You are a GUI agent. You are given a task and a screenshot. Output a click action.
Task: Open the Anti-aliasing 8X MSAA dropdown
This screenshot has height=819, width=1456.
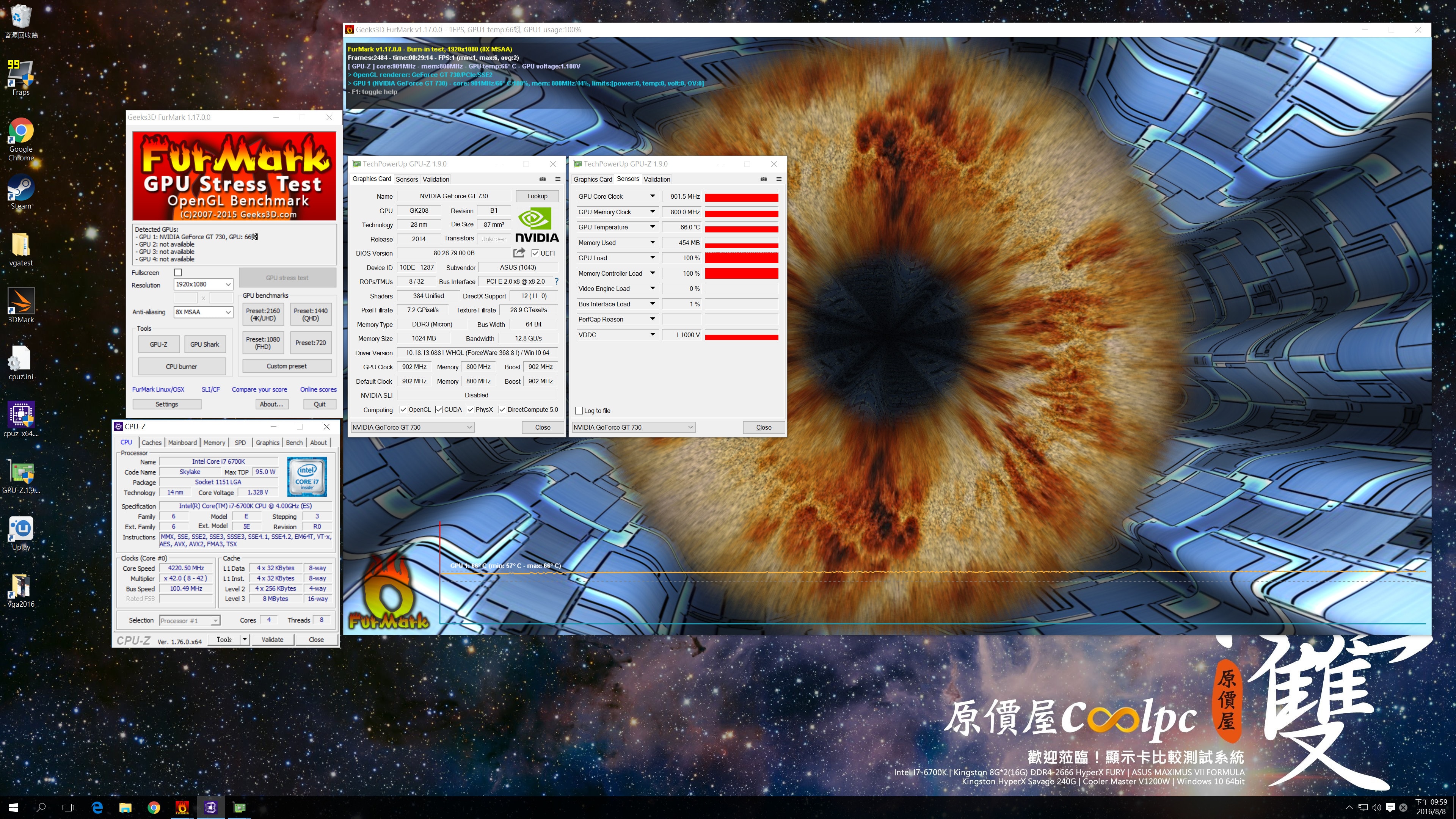point(204,312)
